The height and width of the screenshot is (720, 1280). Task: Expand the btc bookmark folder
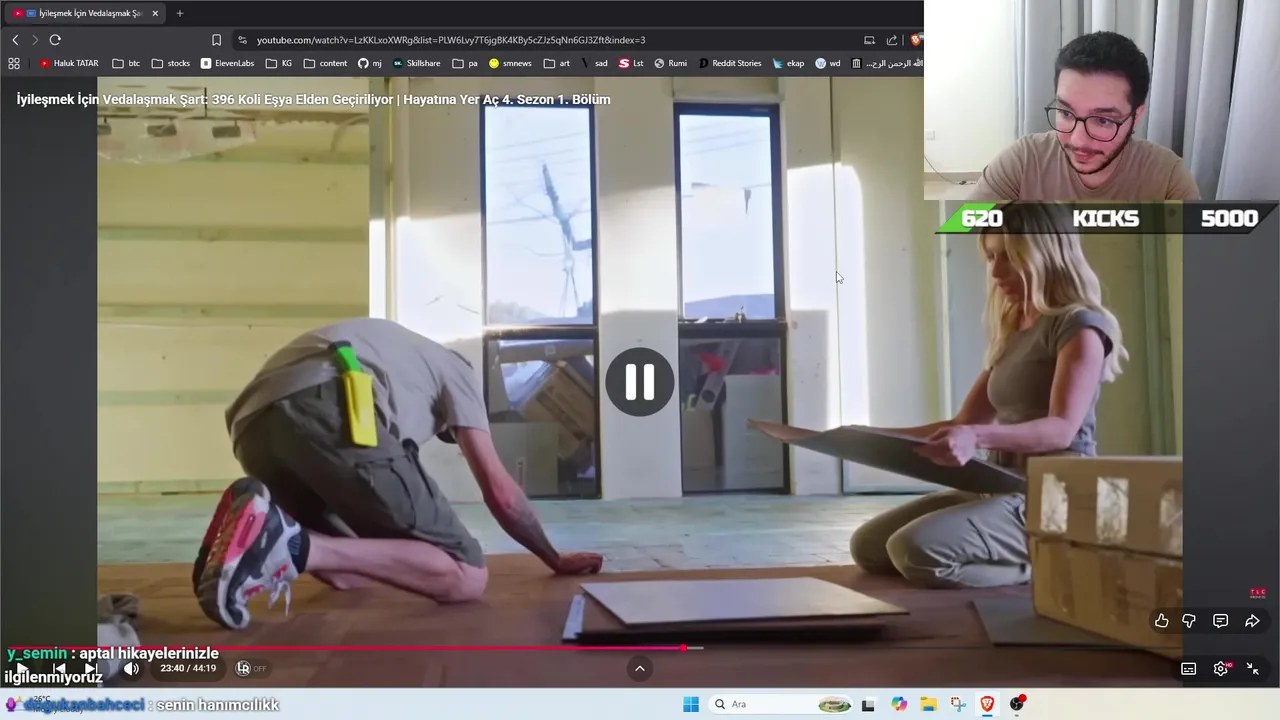(x=126, y=63)
